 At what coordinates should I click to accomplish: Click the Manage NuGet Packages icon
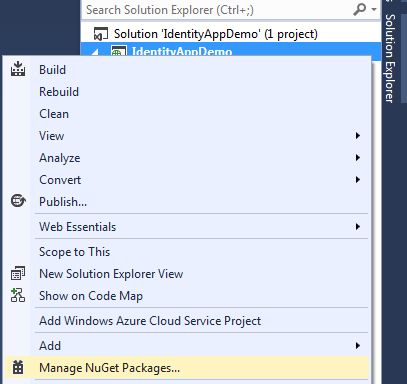pos(18,367)
